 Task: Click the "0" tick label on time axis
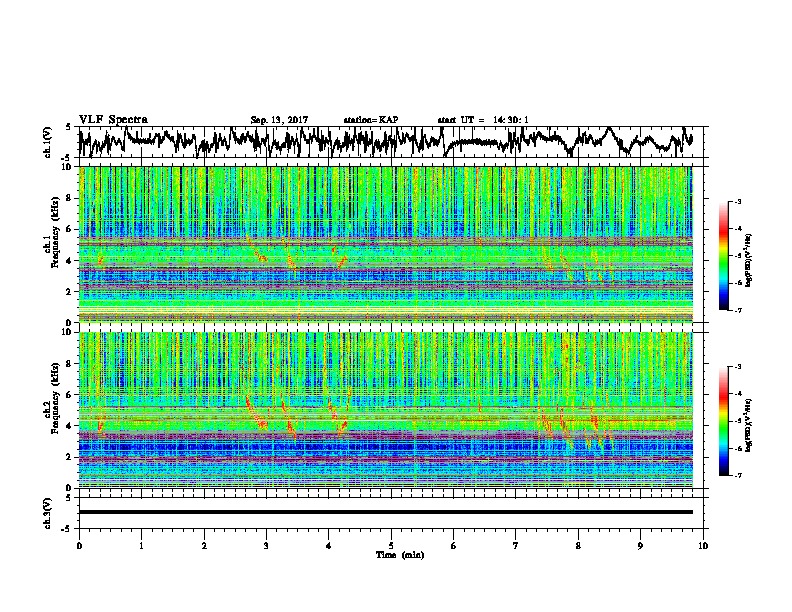pyautogui.click(x=79, y=546)
